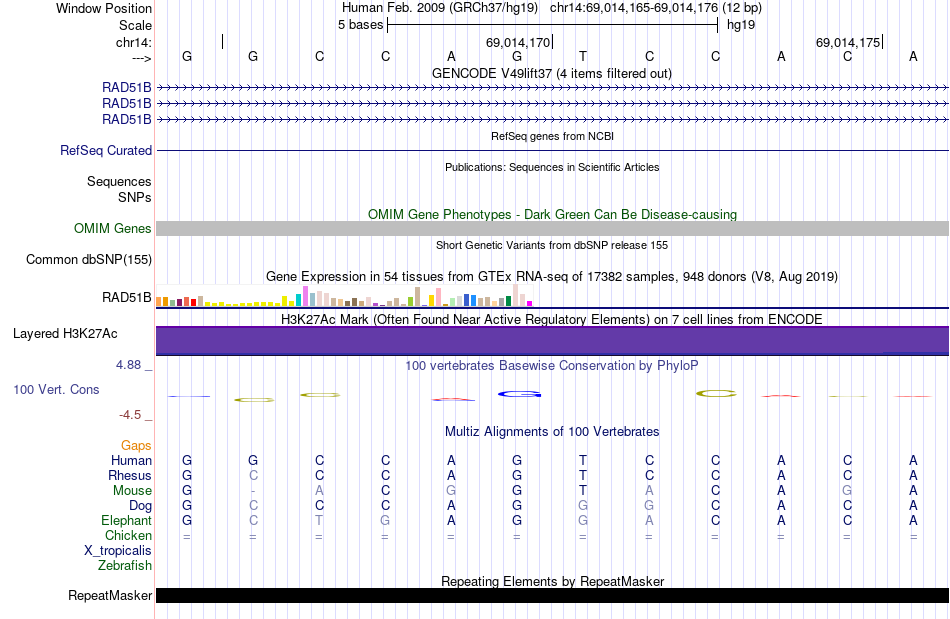The image size is (950, 619).
Task: Click the 4.88 PhyloP upper scale value
Action: (x=128, y=365)
